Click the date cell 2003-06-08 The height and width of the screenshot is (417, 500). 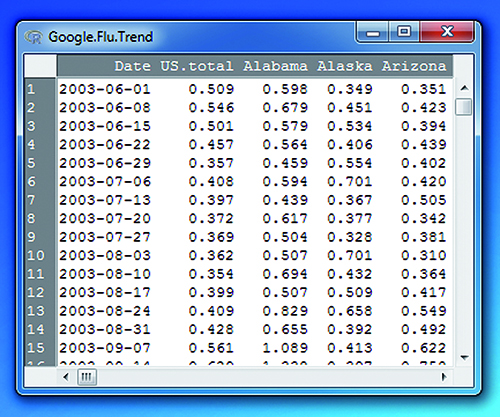[105, 107]
